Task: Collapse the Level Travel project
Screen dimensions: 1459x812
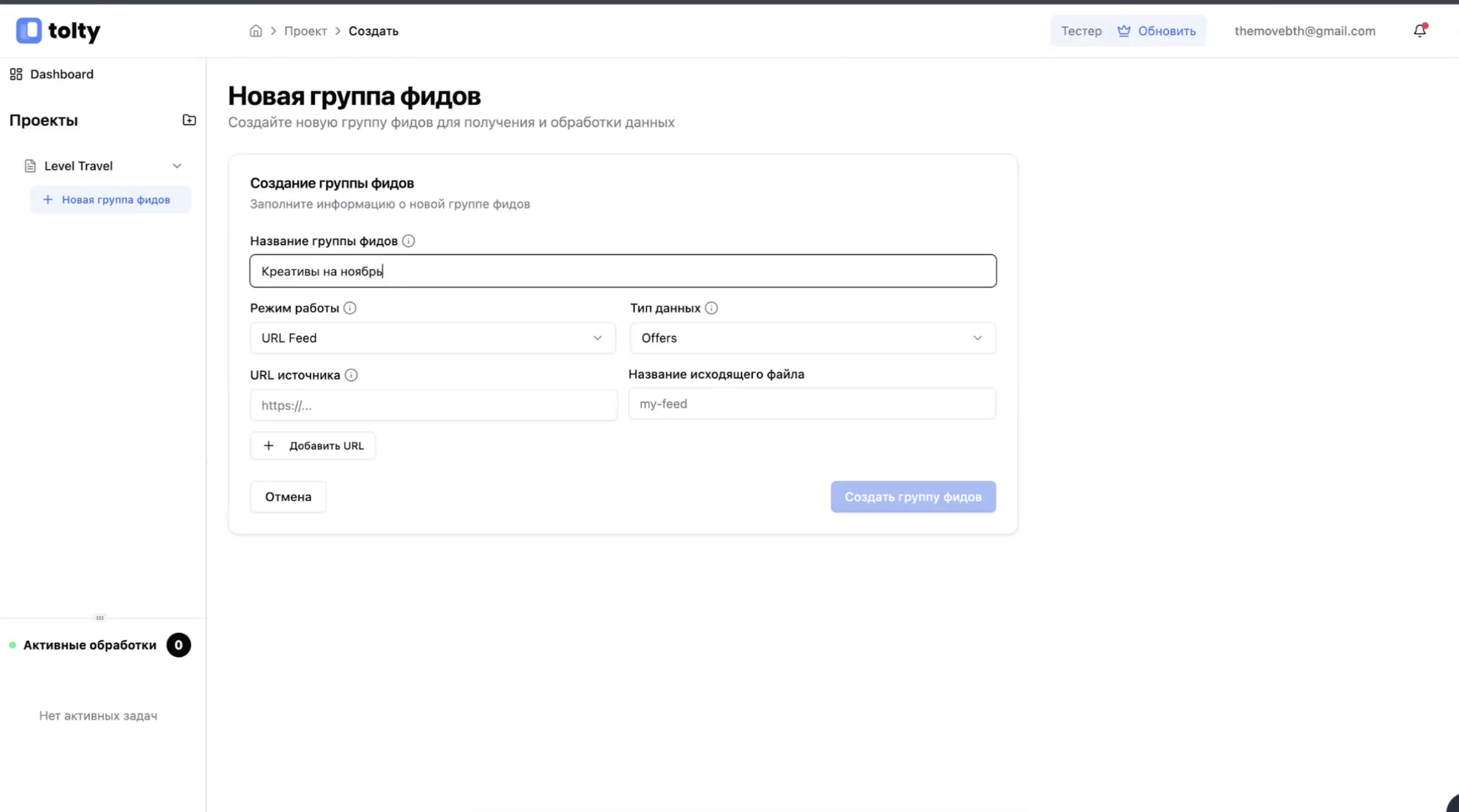Action: coord(177,166)
